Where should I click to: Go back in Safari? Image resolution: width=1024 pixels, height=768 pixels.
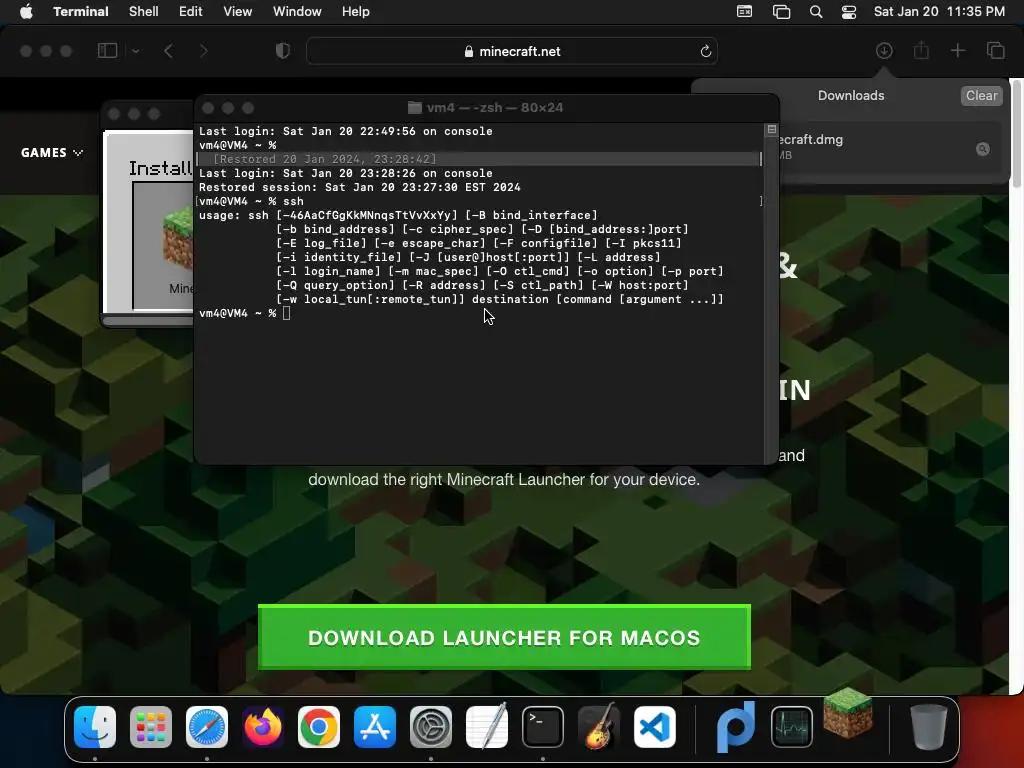(x=168, y=51)
